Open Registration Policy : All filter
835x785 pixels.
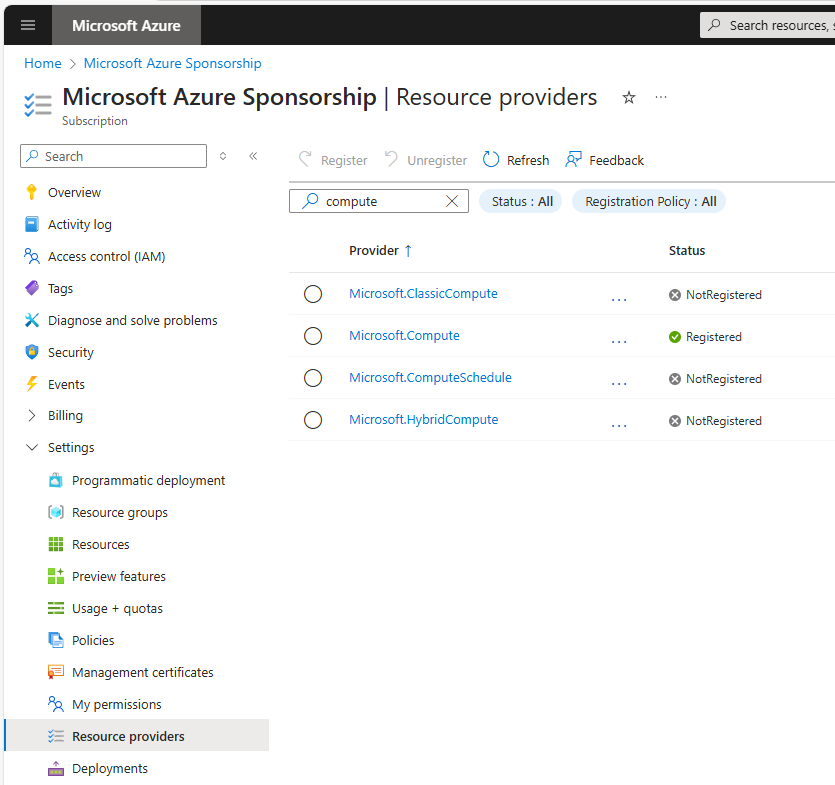tap(650, 201)
